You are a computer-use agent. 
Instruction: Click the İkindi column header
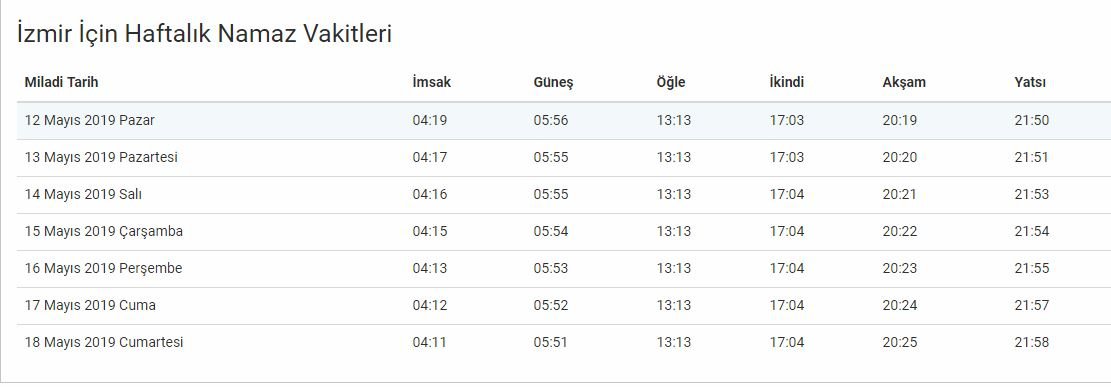pos(786,82)
